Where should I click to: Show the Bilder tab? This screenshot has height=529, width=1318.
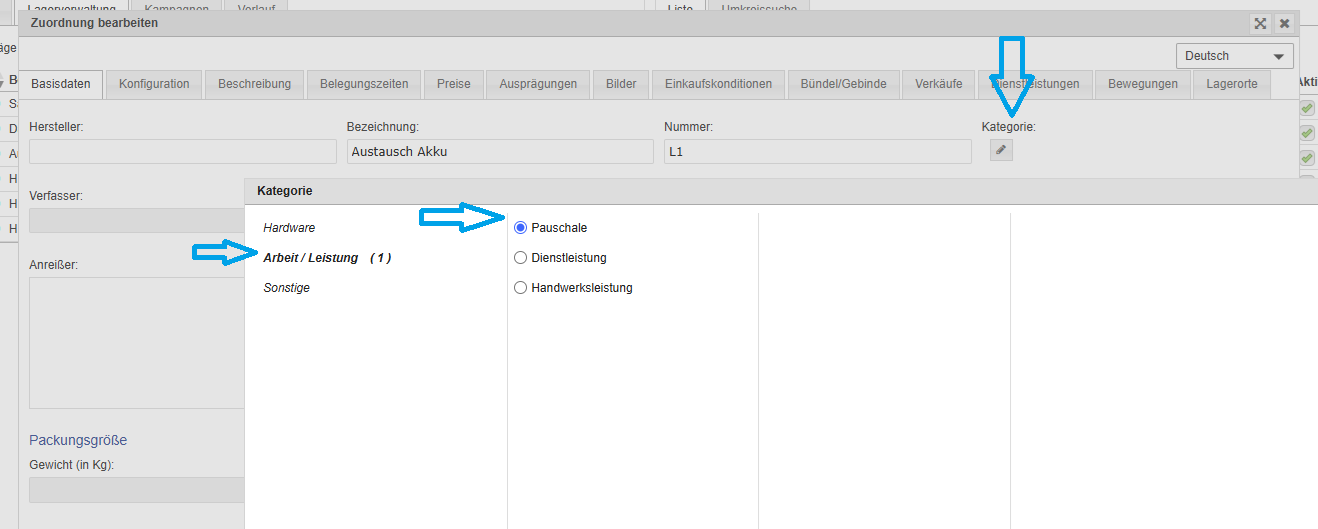621,84
